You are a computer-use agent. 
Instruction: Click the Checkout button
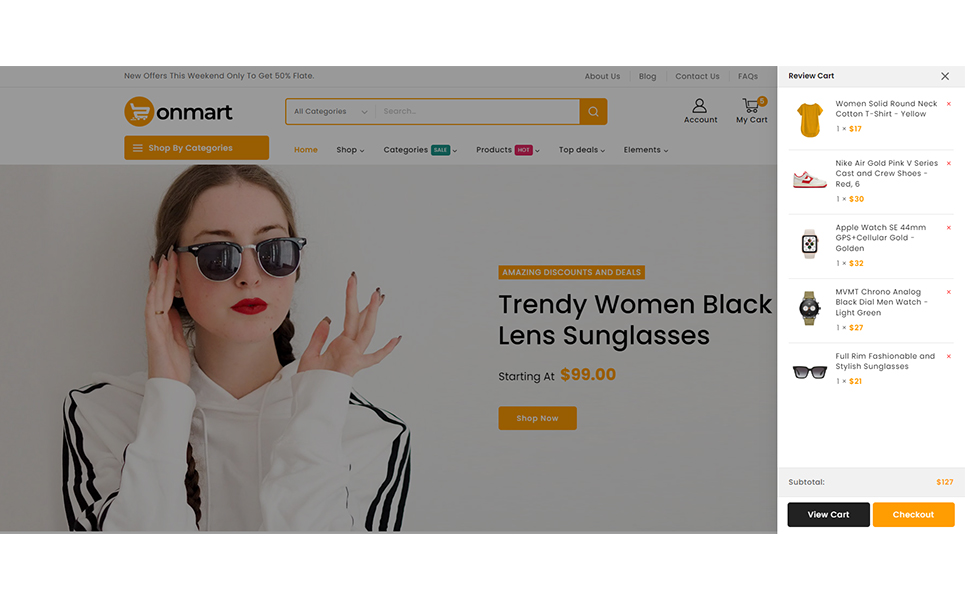913,514
